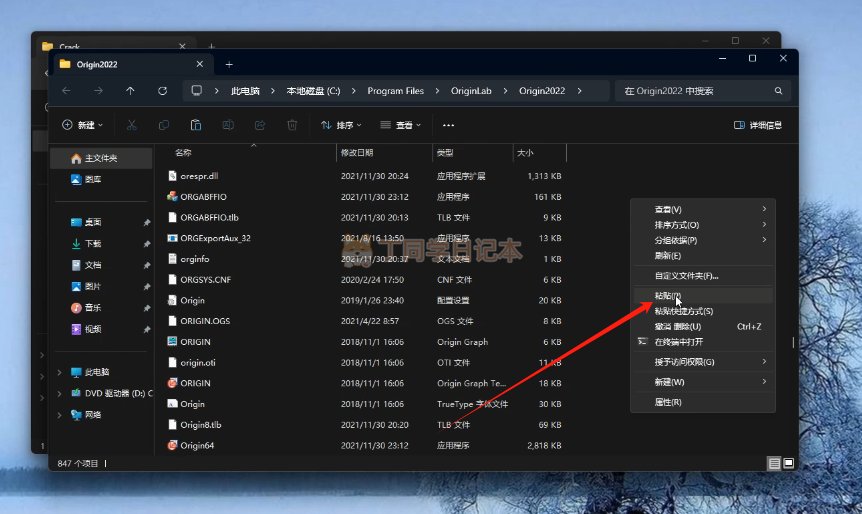Add a new tab with plus button

point(229,64)
